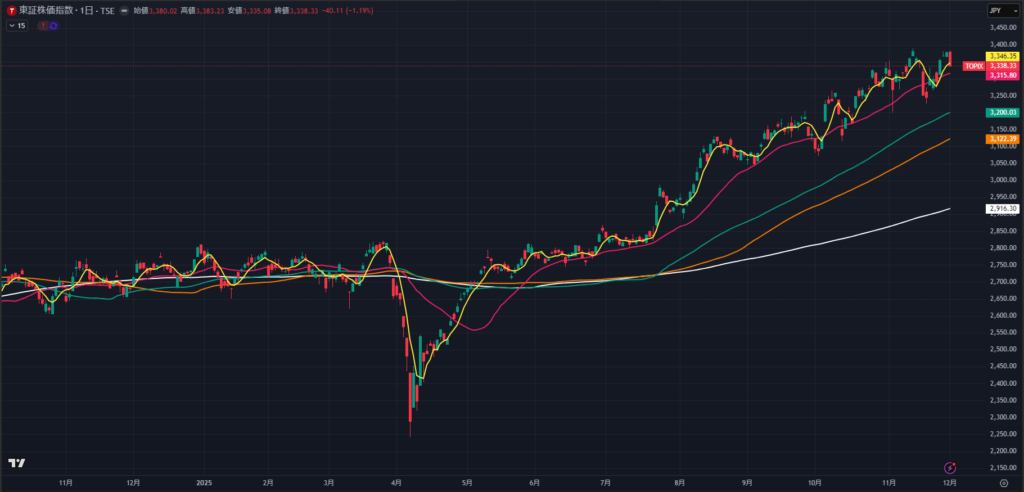Image resolution: width=1024 pixels, height=492 pixels.
Task: Click the green 3,200.03 price axis label
Action: (x=1002, y=113)
